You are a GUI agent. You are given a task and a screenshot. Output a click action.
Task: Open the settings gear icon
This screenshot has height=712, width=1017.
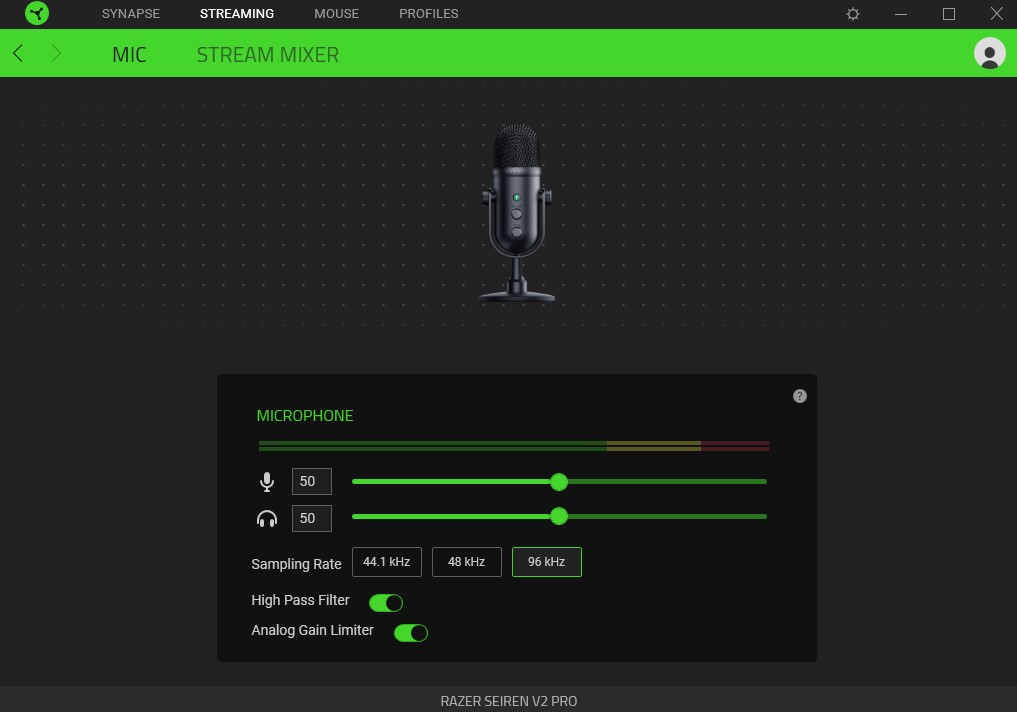pos(852,14)
